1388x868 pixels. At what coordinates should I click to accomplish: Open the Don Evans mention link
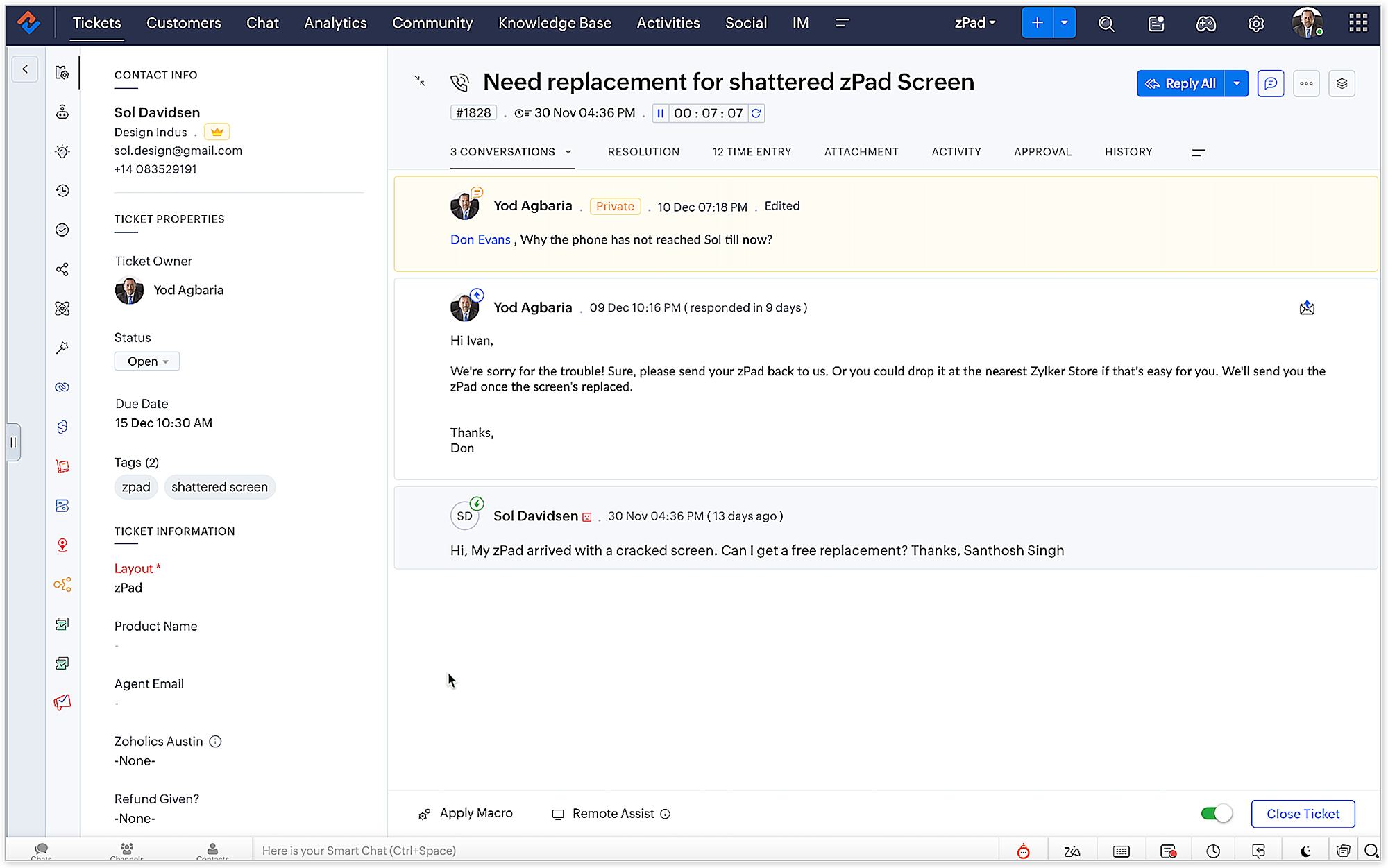pos(480,239)
